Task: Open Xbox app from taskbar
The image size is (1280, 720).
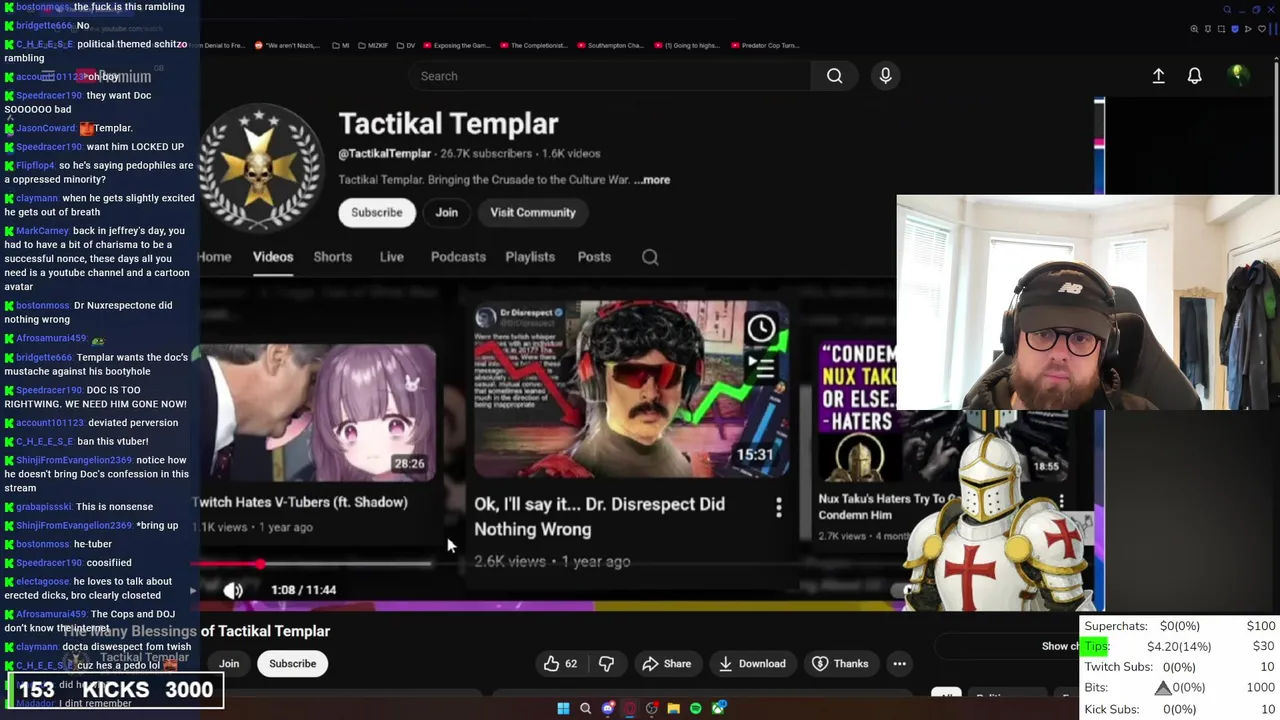Action: click(718, 708)
